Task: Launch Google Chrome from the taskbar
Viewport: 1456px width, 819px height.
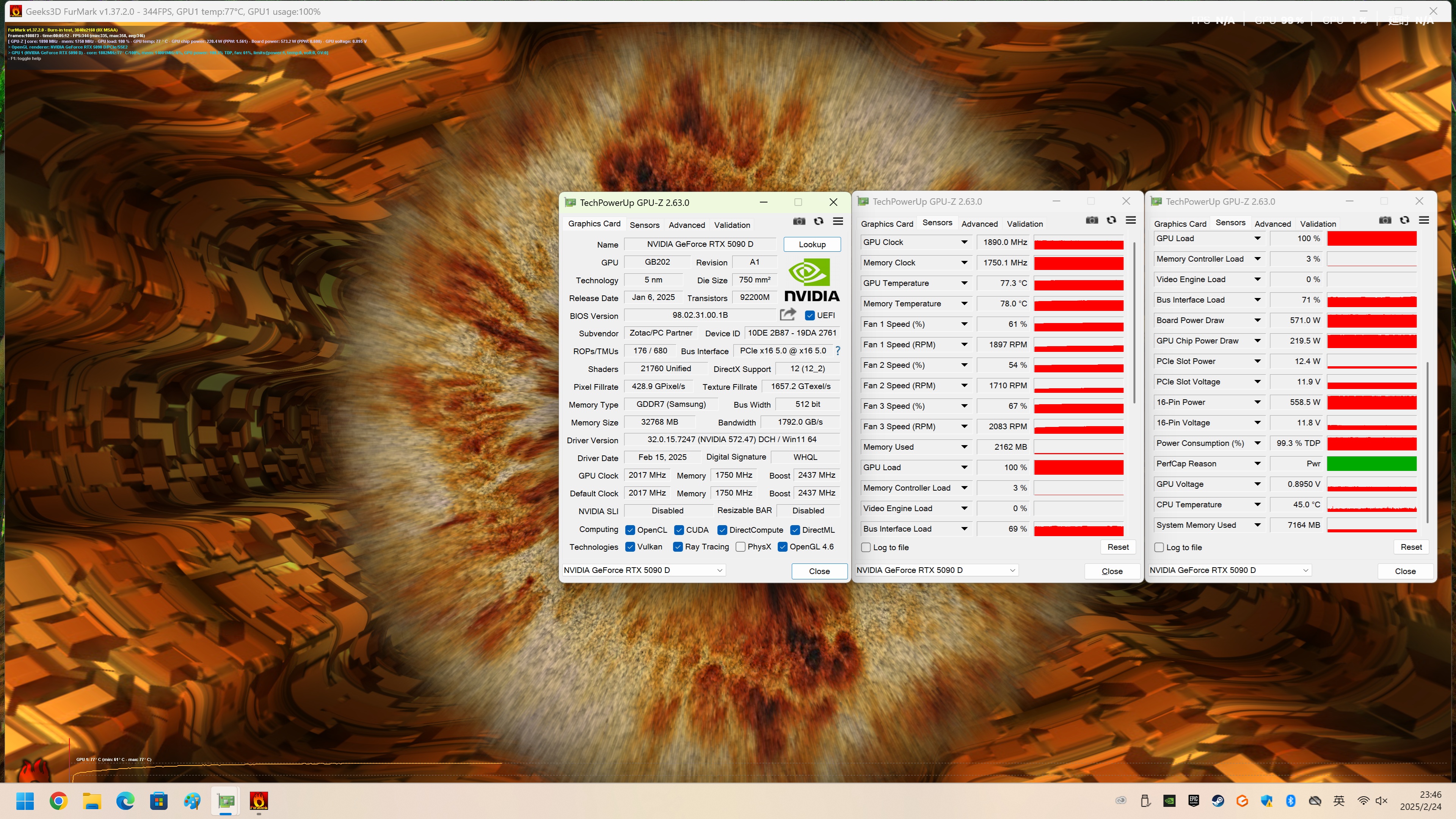Action: click(58, 800)
